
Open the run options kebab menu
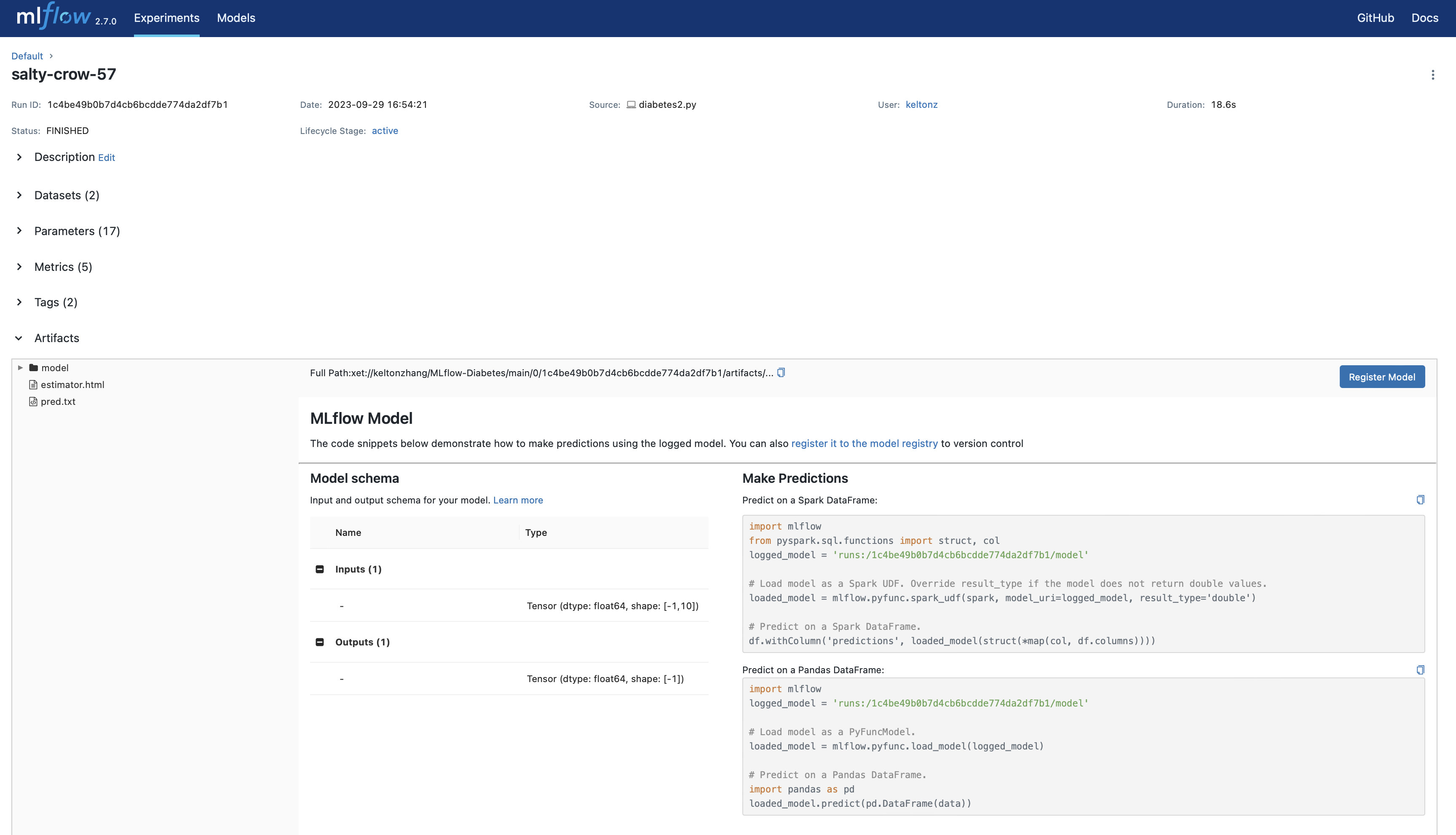(x=1432, y=75)
